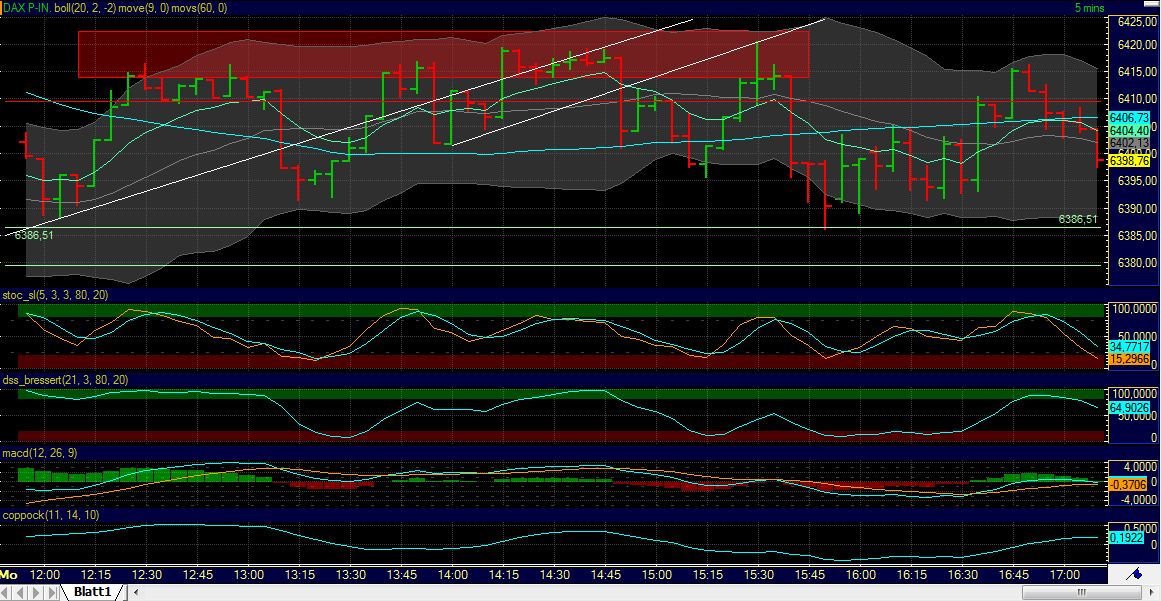Click the next-sheet arrow icon near Blatt1
Viewport: 1161px width, 601px height.
point(36,592)
